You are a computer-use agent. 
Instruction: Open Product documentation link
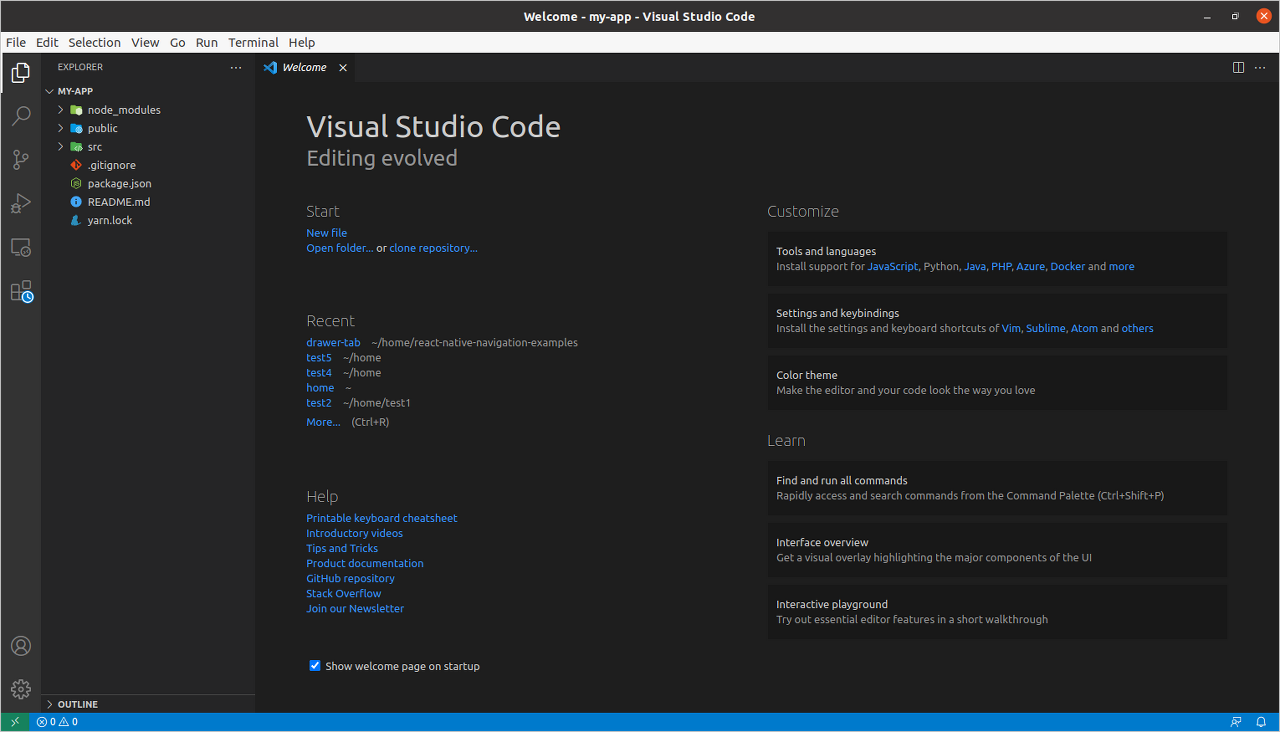(365, 563)
